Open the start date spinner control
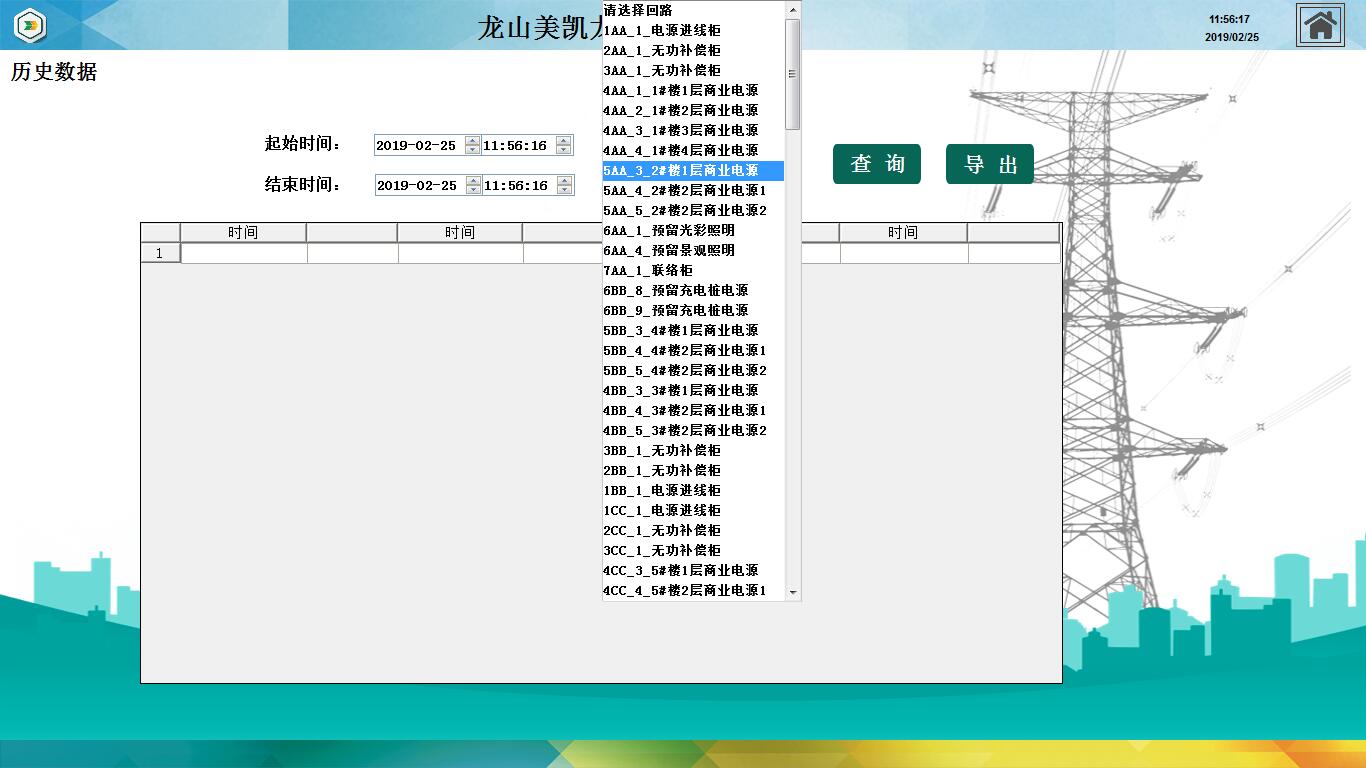The image size is (1366, 768). [473, 146]
